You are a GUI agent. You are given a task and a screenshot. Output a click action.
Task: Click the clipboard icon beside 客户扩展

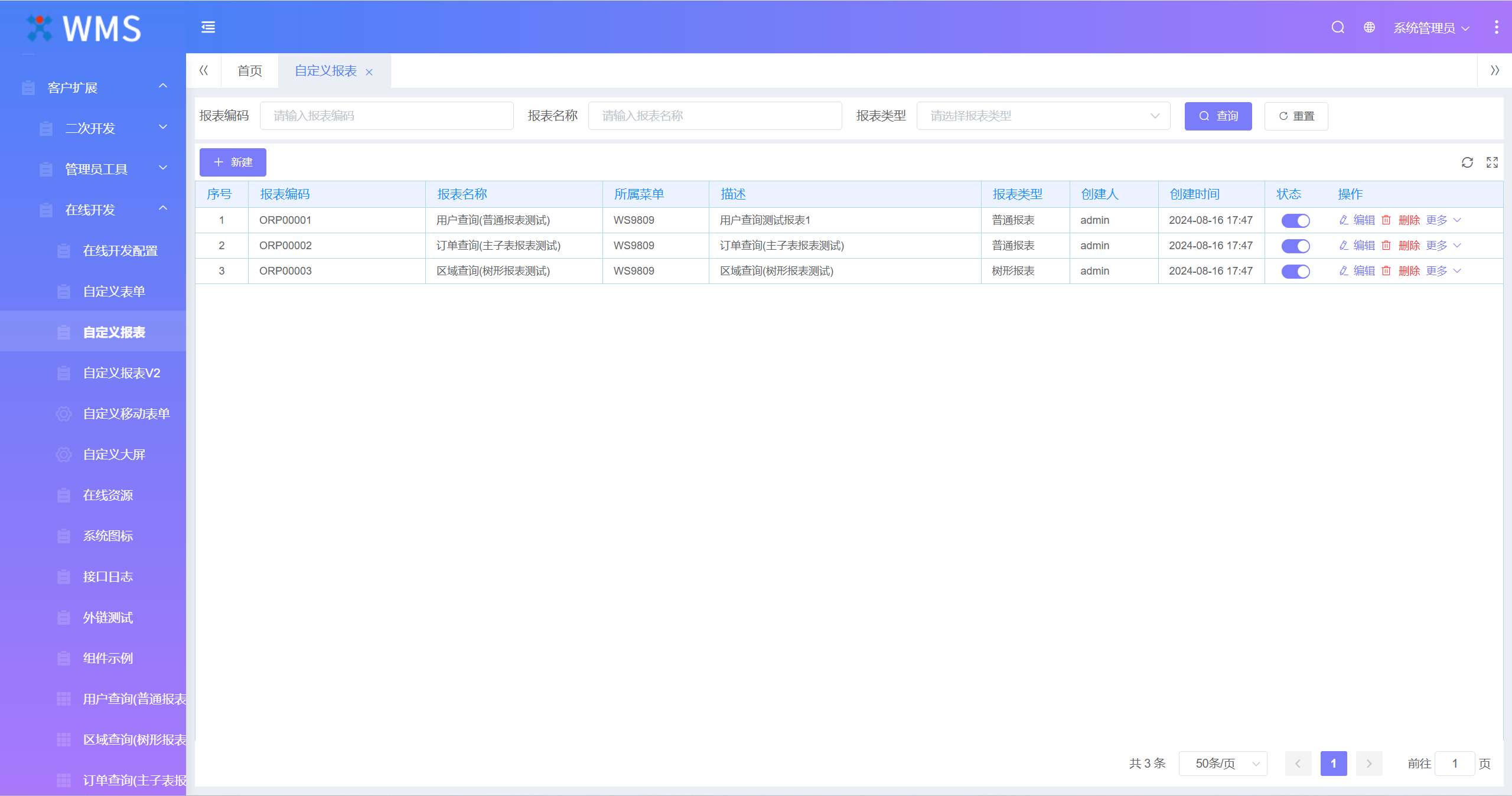point(28,88)
